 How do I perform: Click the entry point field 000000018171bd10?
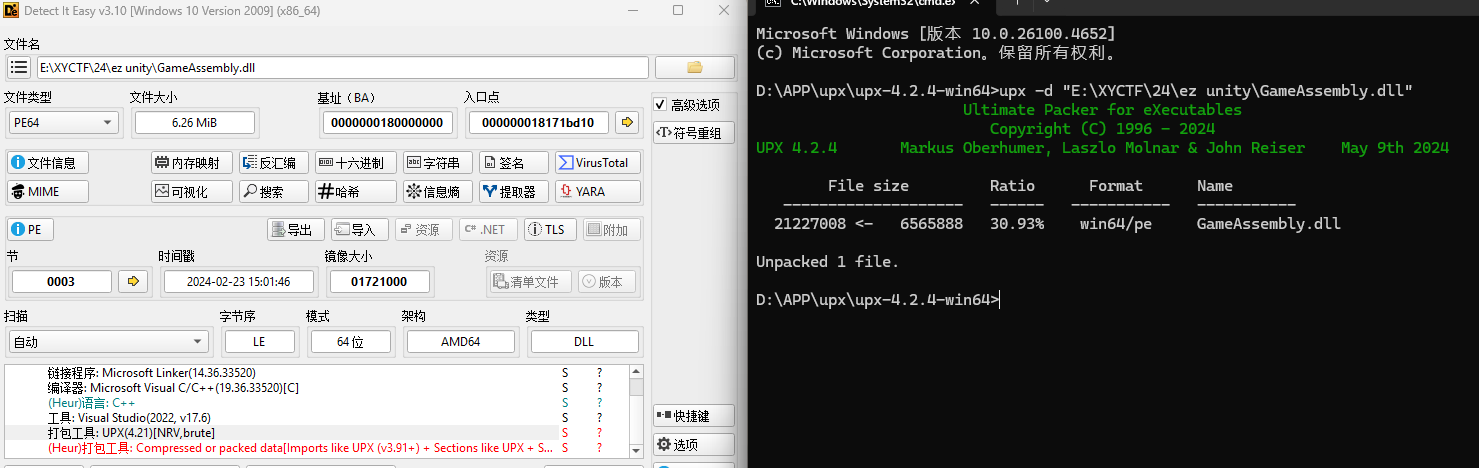tap(538, 122)
